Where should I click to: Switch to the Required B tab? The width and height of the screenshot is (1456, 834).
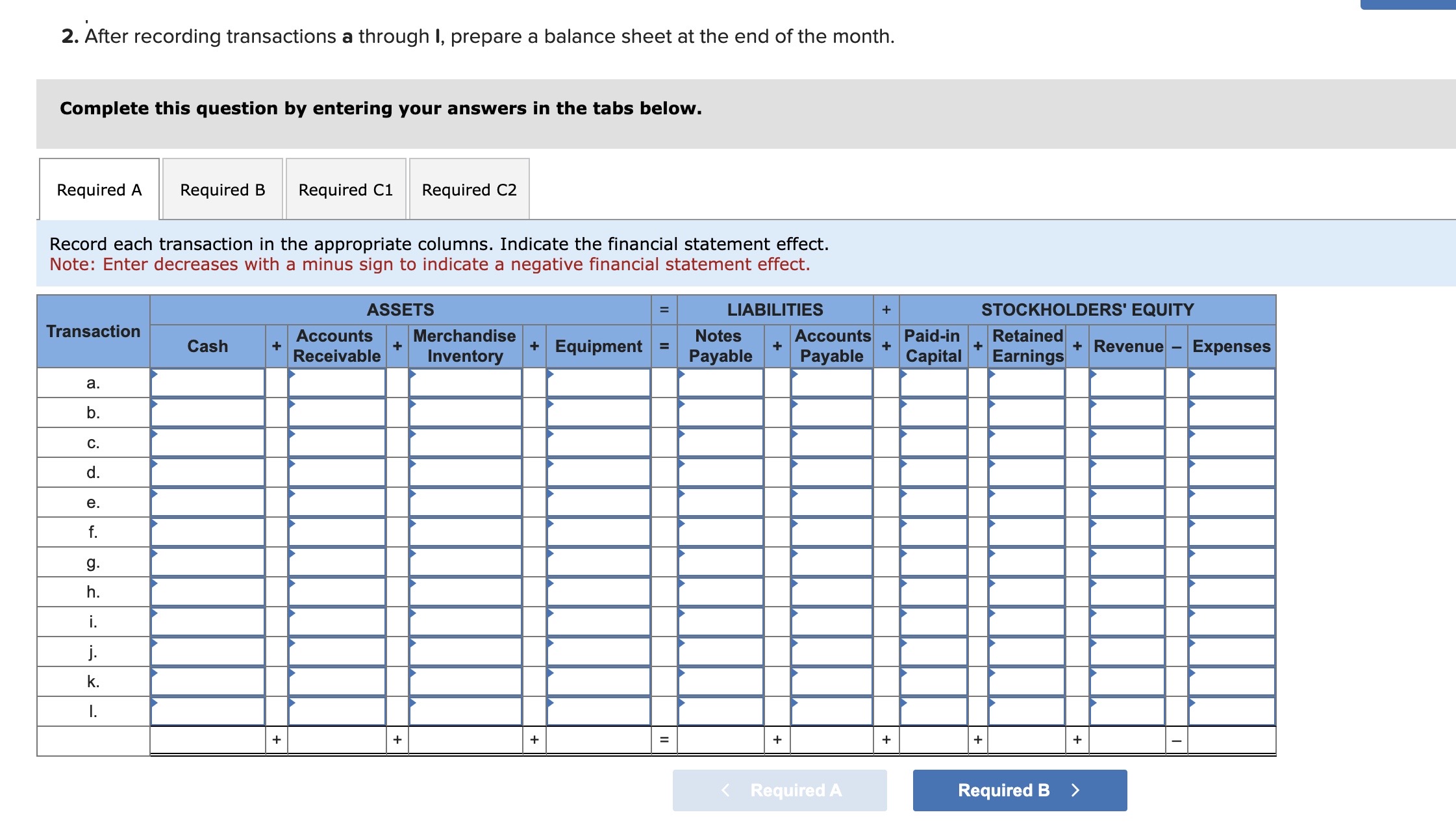pos(223,190)
